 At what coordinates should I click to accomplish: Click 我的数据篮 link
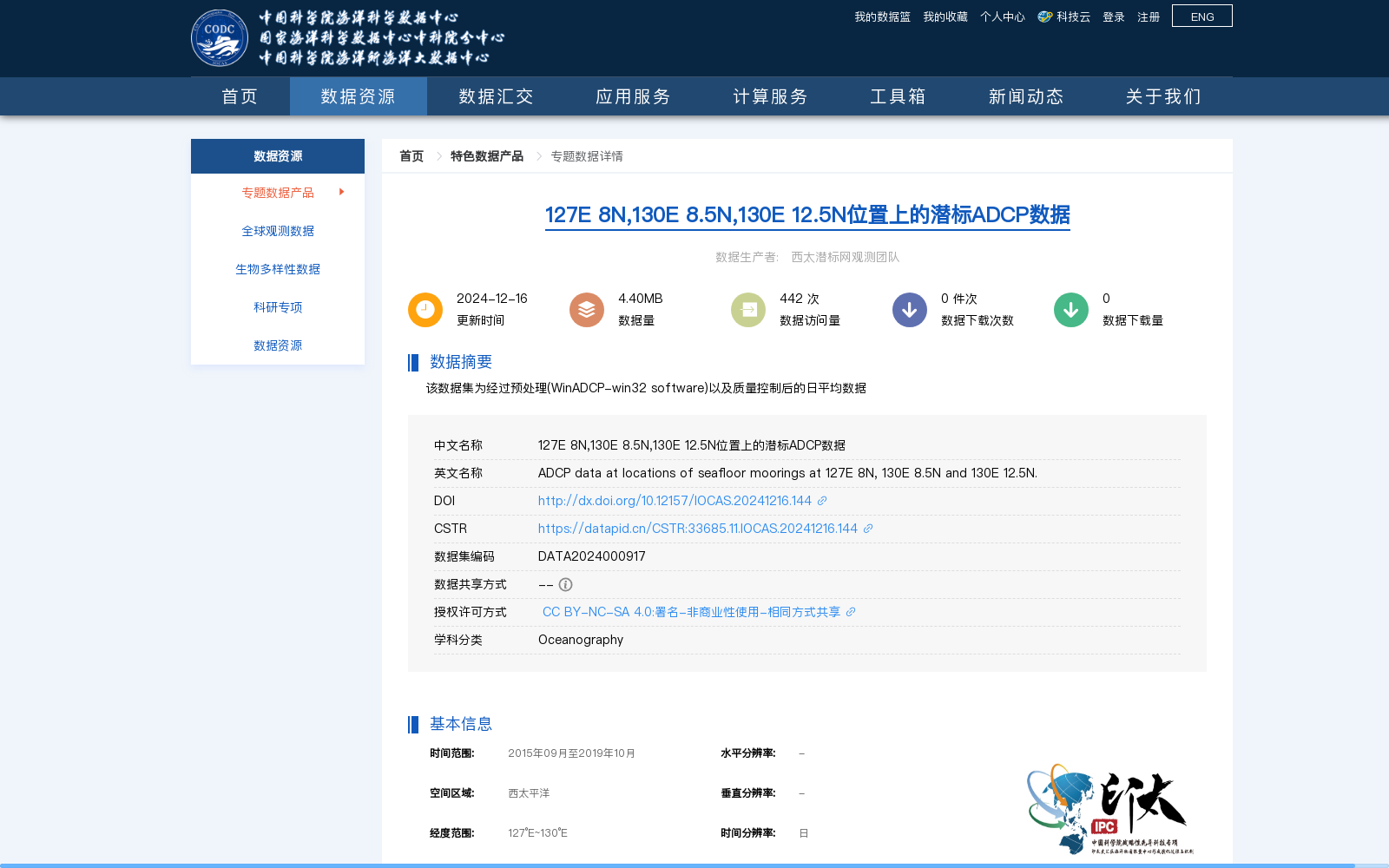882,17
